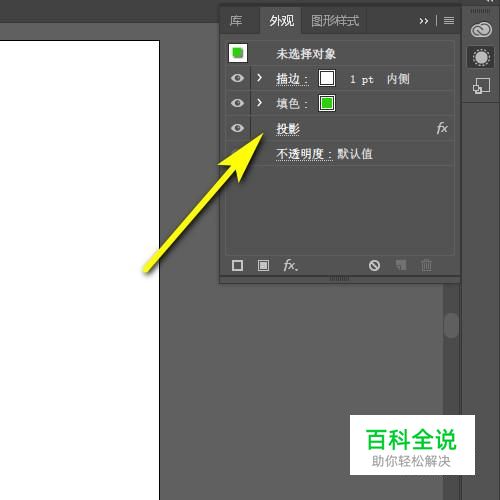Hide the 描边 (Stroke) attribute via eye

click(x=237, y=78)
